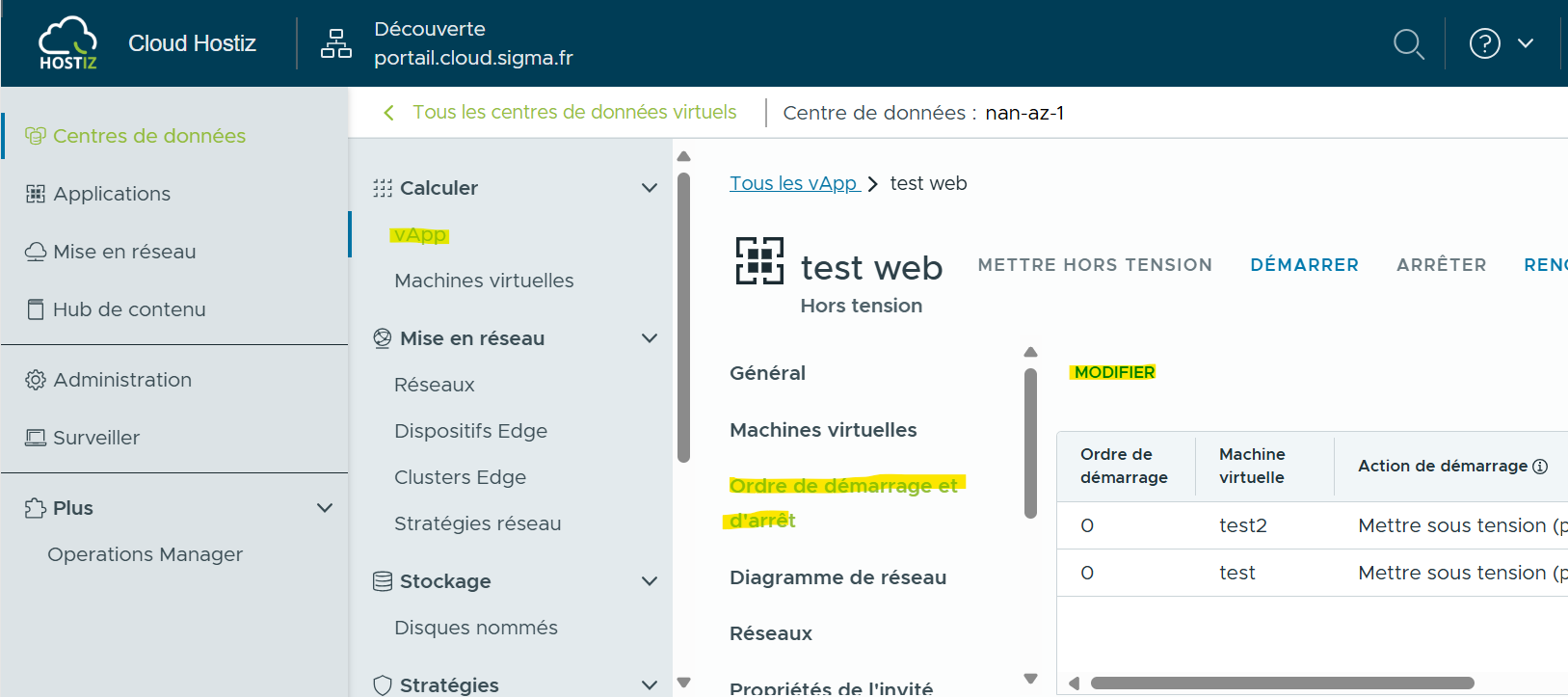Open Administration with the gear icon
The height and width of the screenshot is (697, 1568).
pyautogui.click(x=108, y=380)
